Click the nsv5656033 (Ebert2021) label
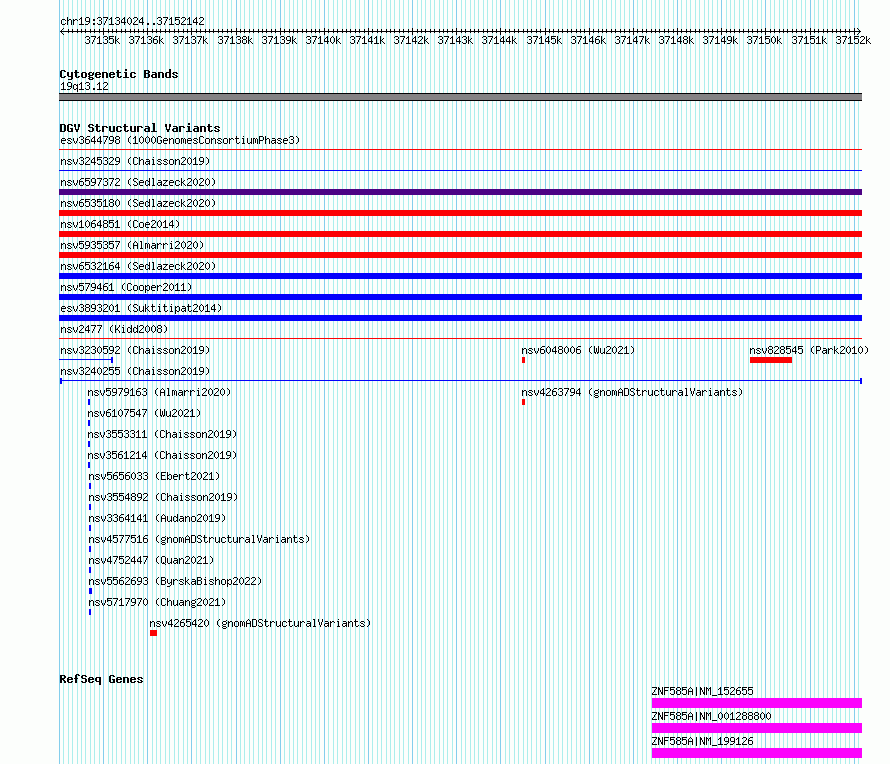Screen dimensions: 890x764 click(x=154, y=476)
